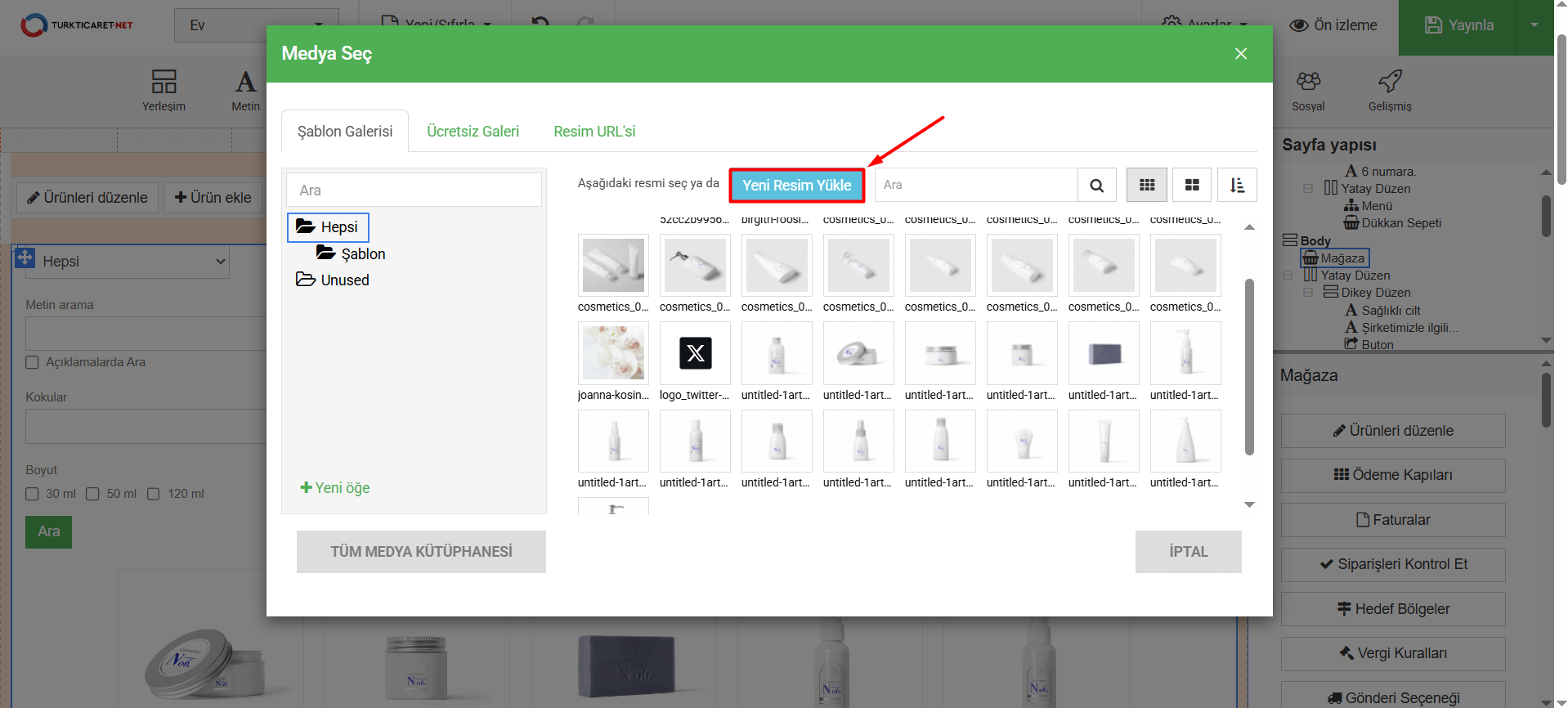Check the 30 ml size option
The width and height of the screenshot is (1568, 708).
pos(33,494)
